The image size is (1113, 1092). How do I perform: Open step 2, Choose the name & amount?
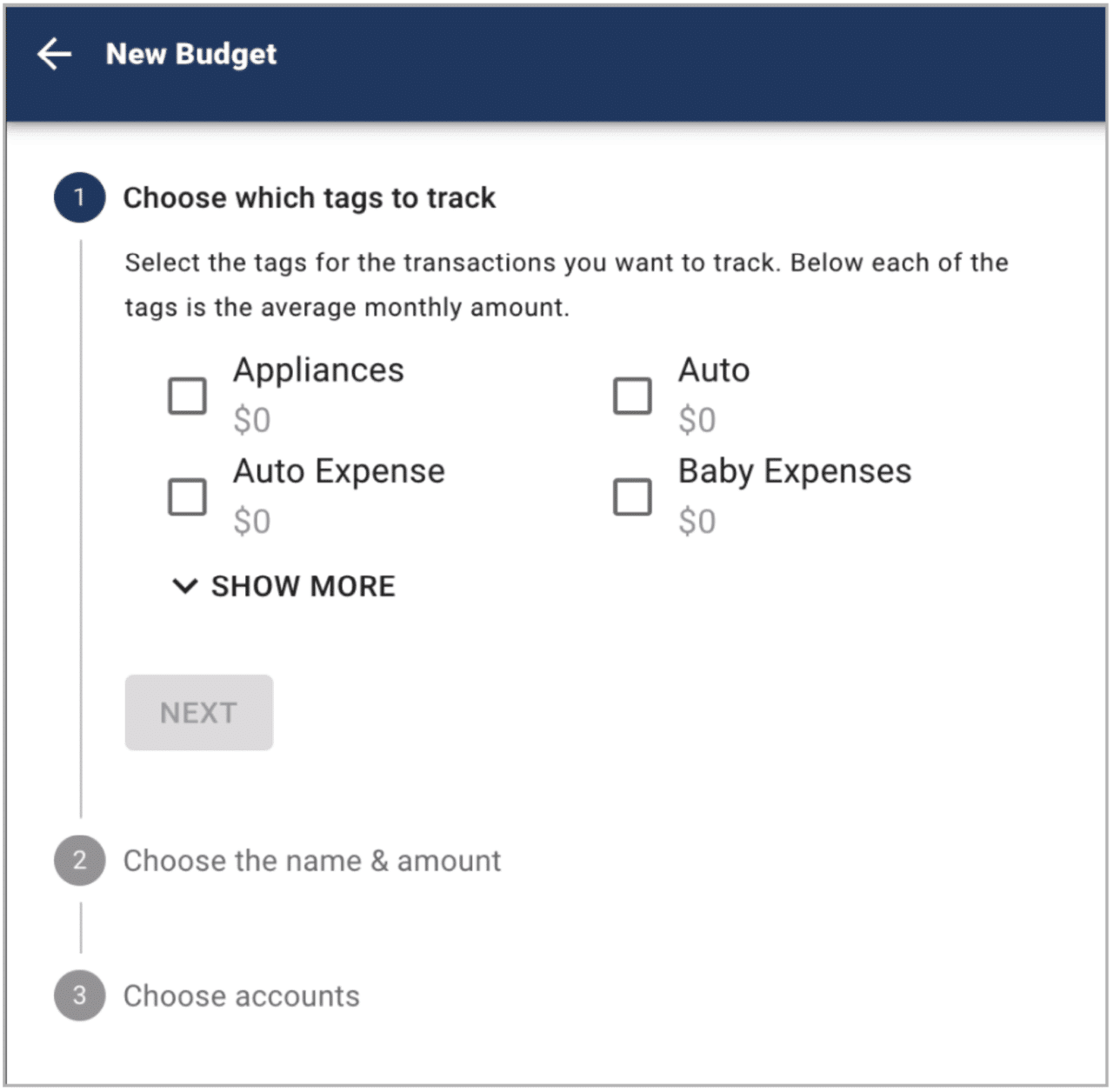[313, 861]
